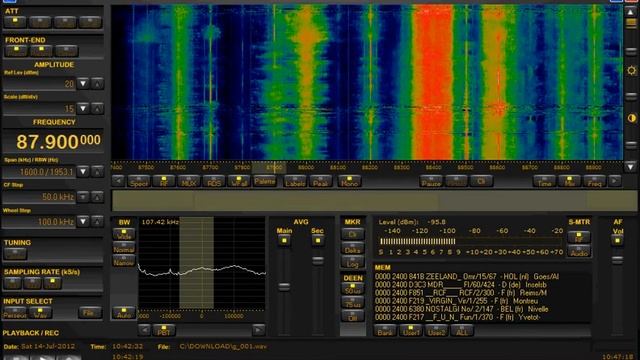The image size is (640, 360).
Task: Click the down arrow below the waterfall sliders
Action: click(631, 167)
